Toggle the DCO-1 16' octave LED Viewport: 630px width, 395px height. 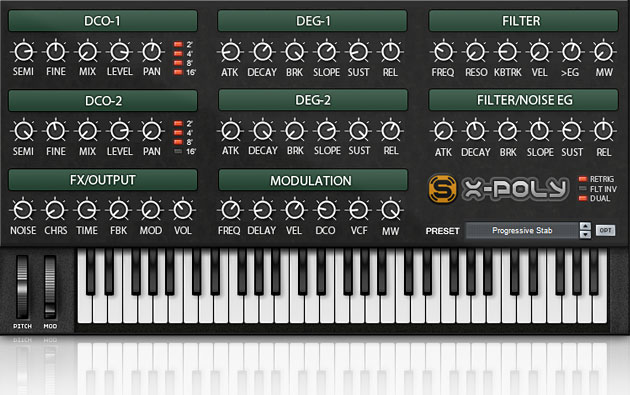coord(178,72)
